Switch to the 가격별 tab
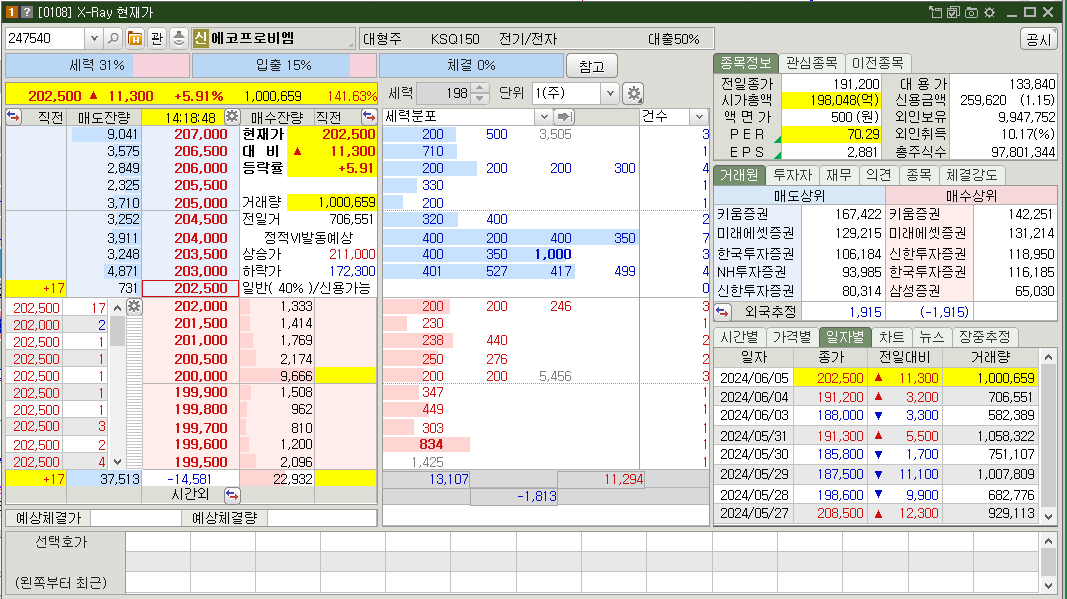Image resolution: width=1067 pixels, height=599 pixels. [x=792, y=337]
